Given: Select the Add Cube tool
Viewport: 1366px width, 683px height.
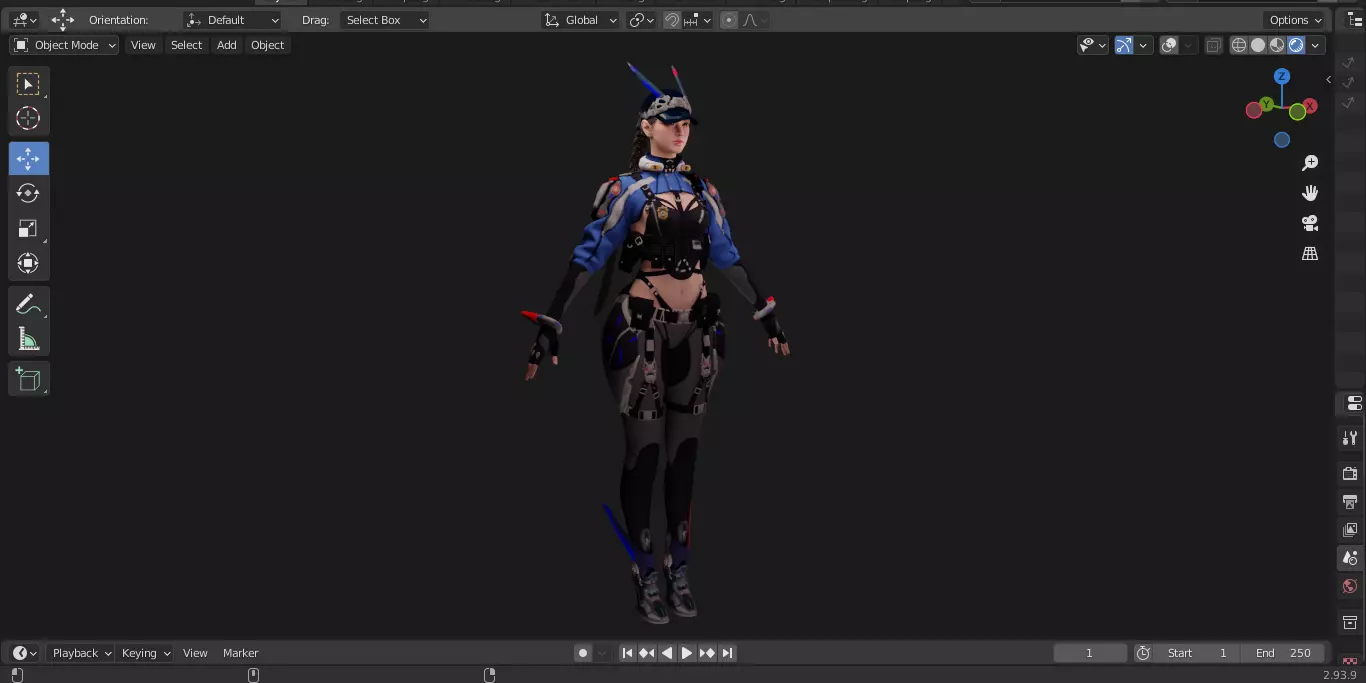Looking at the screenshot, I should (28, 379).
